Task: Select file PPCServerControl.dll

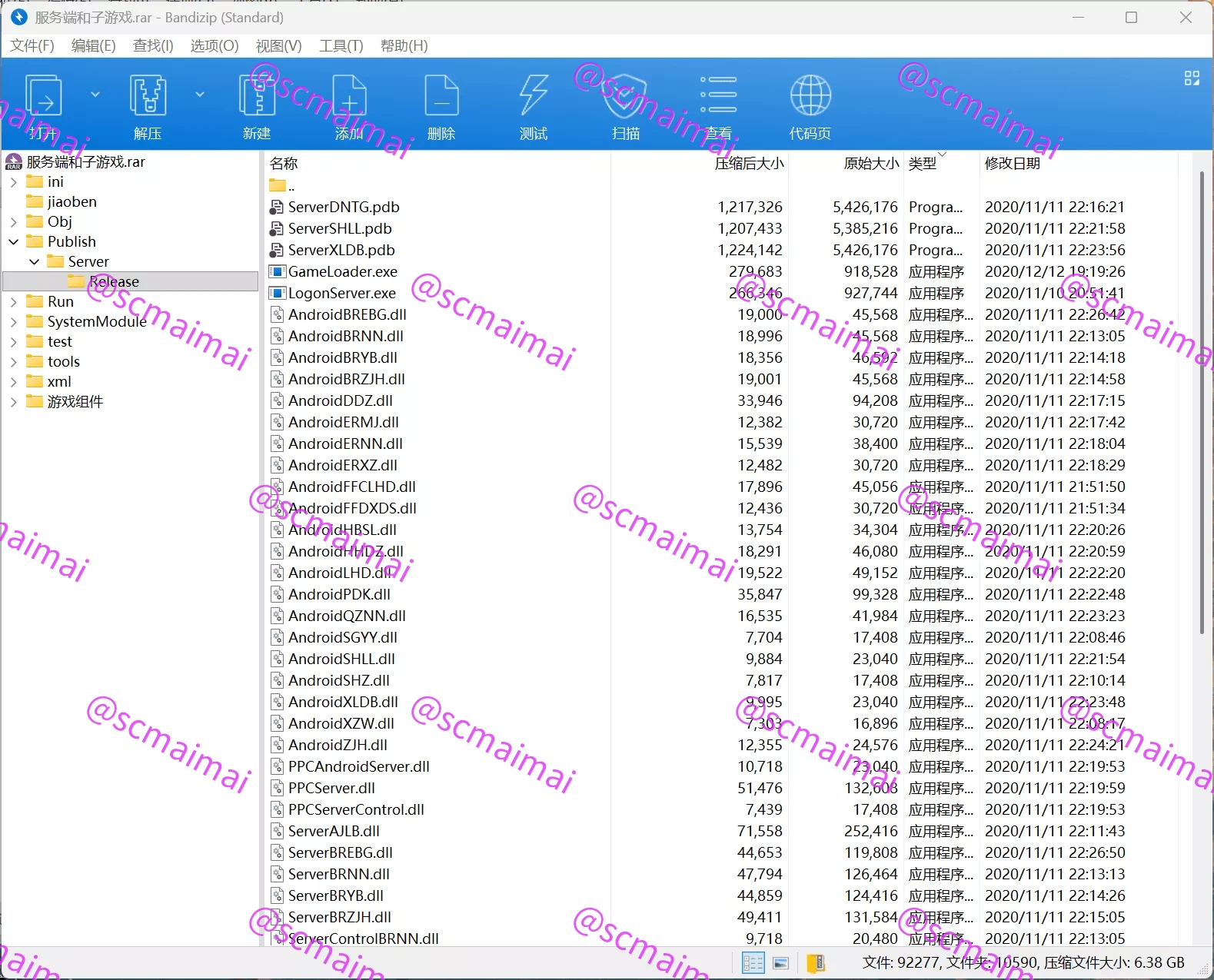Action: pyautogui.click(x=357, y=809)
